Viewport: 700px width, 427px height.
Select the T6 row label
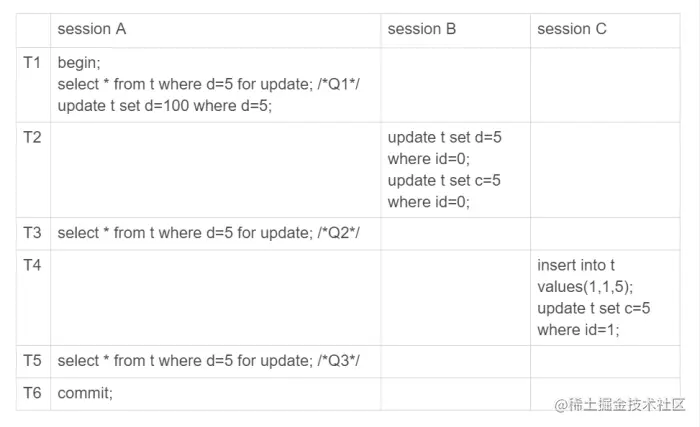coord(32,393)
